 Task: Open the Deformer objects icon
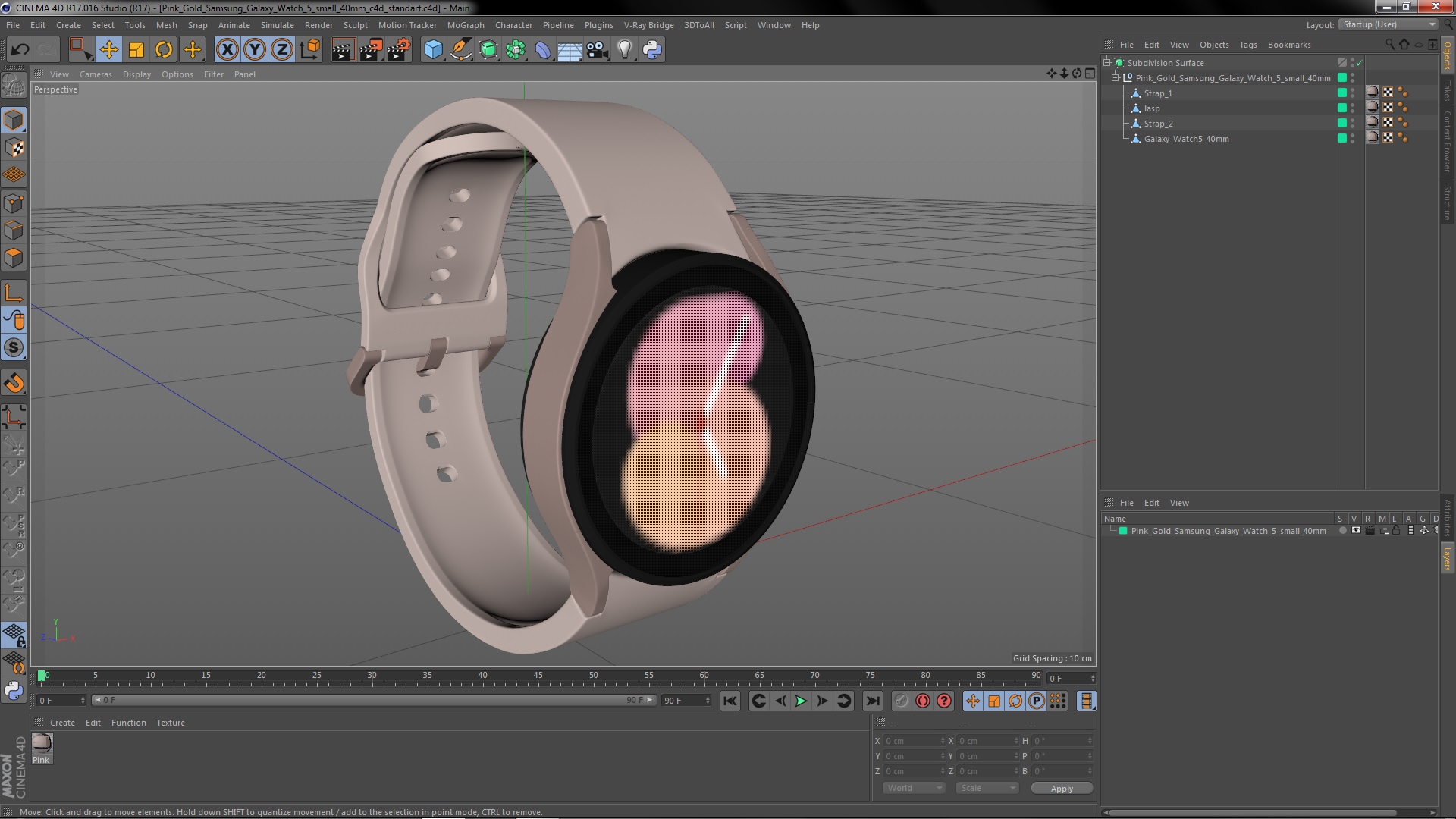pyautogui.click(x=543, y=50)
